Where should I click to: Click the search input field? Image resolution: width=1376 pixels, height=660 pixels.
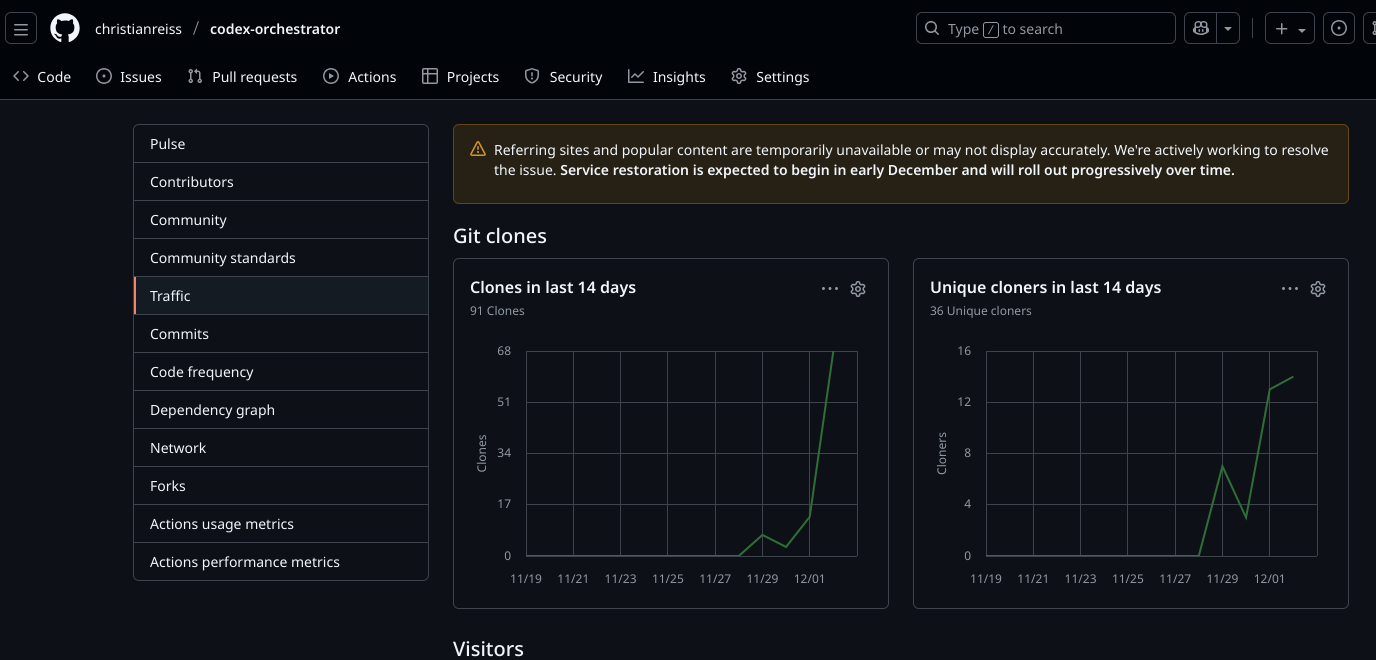(x=1045, y=29)
